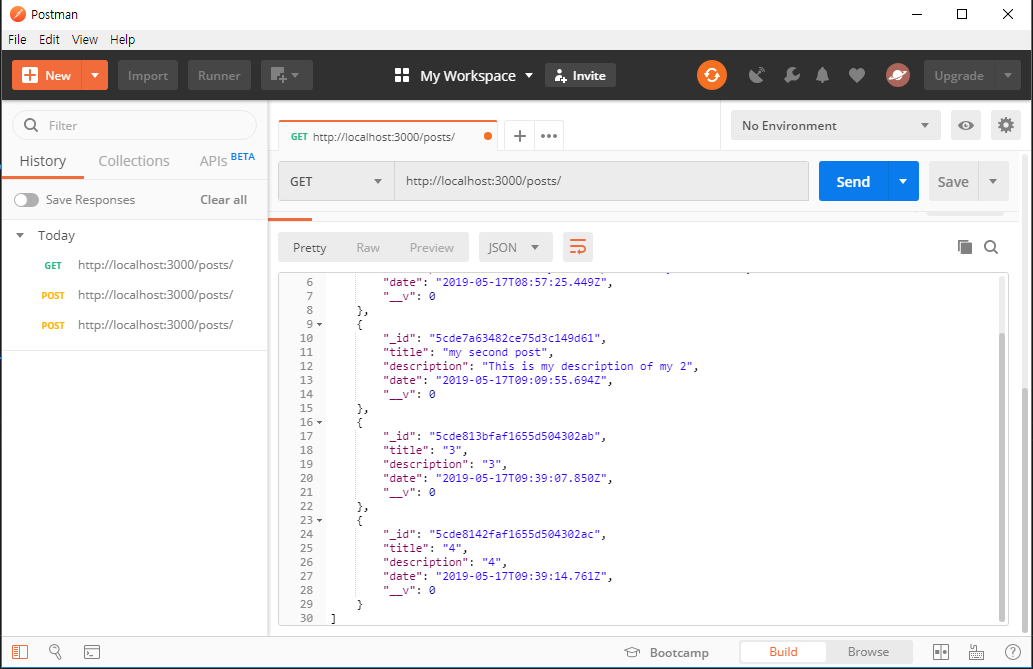Screen dimensions: 1033x669
Task: Open the Edit menu
Action: click(x=49, y=40)
